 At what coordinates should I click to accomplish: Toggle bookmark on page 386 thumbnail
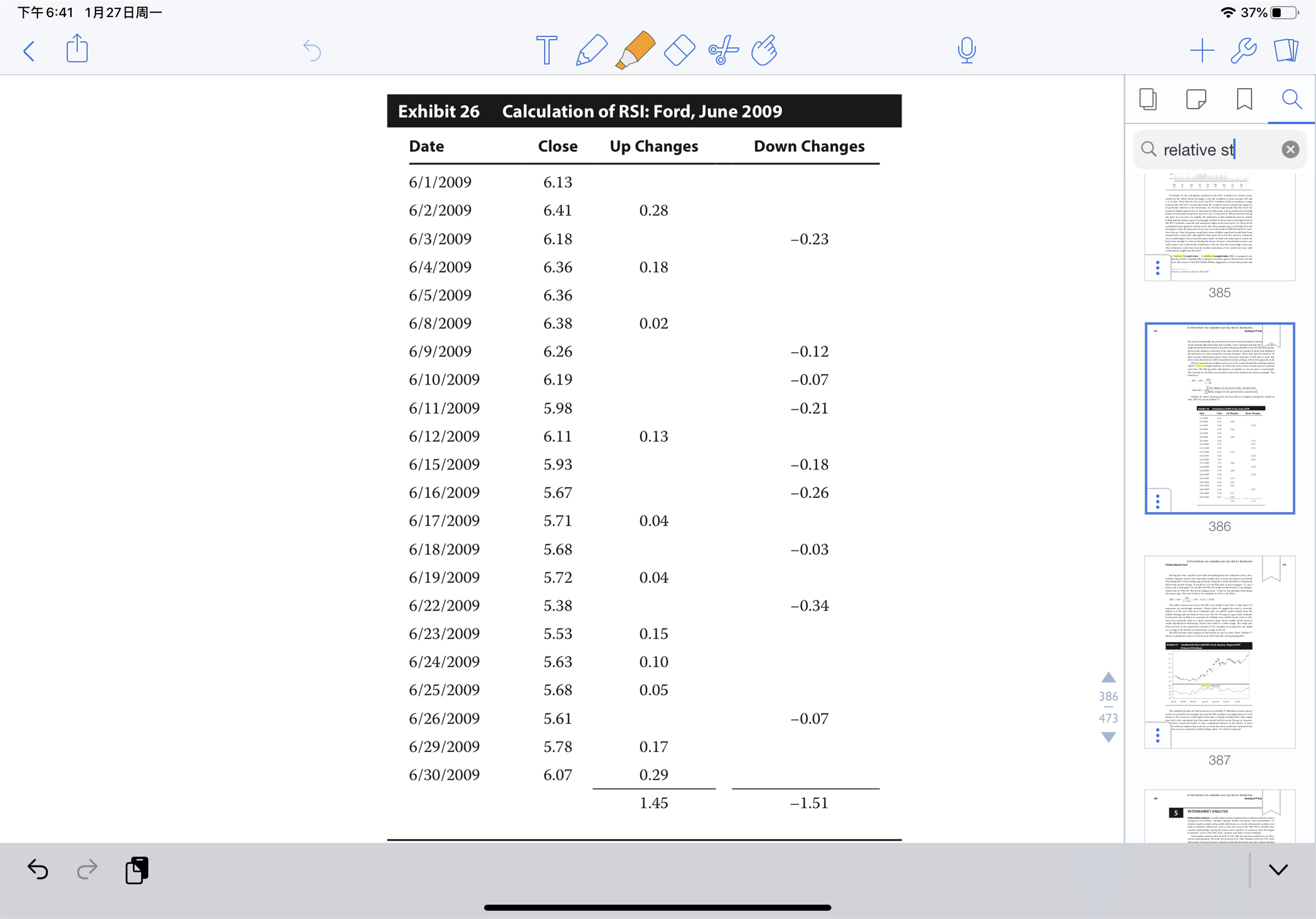tap(1271, 336)
